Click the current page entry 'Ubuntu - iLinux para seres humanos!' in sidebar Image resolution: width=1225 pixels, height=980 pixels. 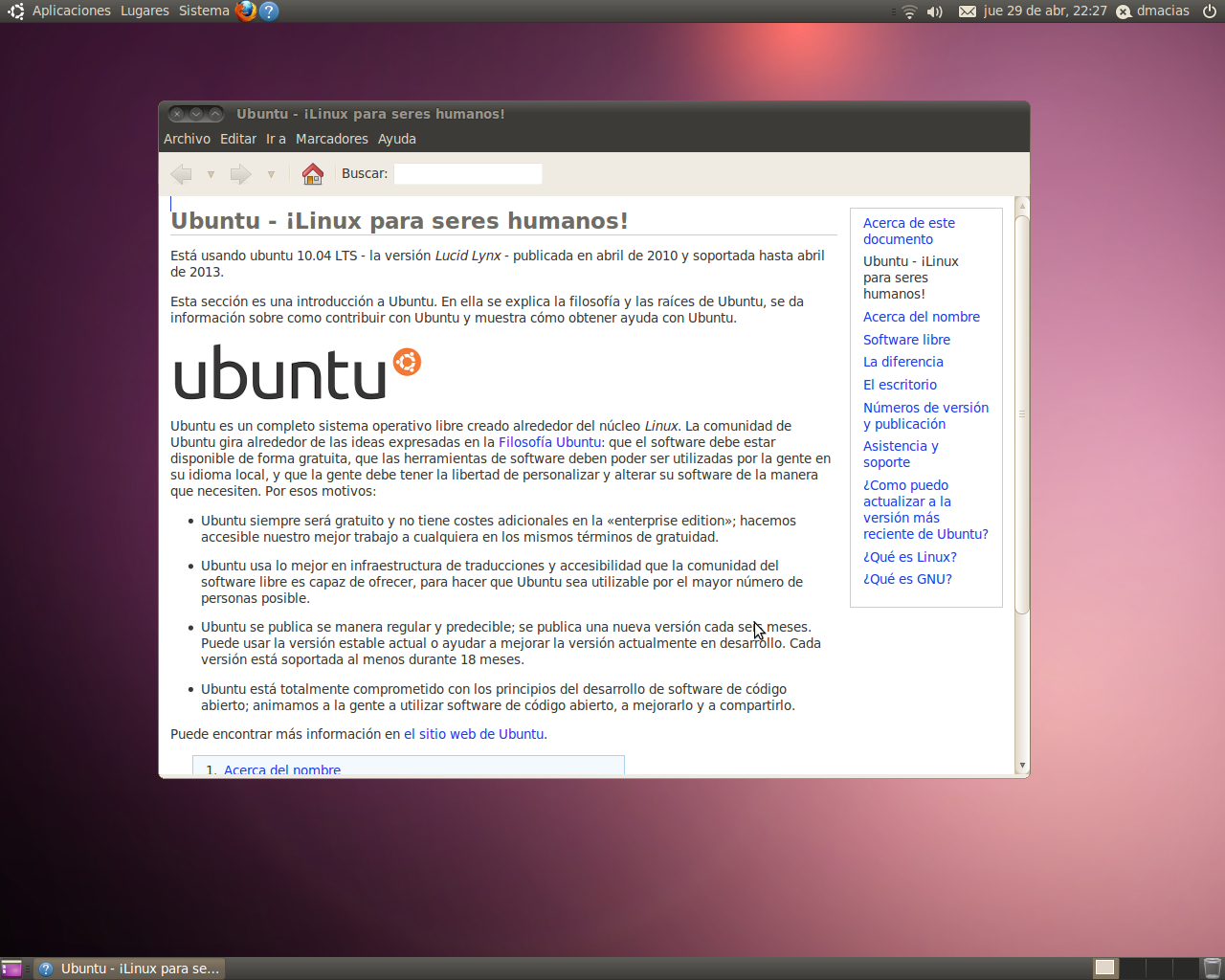pos(910,278)
